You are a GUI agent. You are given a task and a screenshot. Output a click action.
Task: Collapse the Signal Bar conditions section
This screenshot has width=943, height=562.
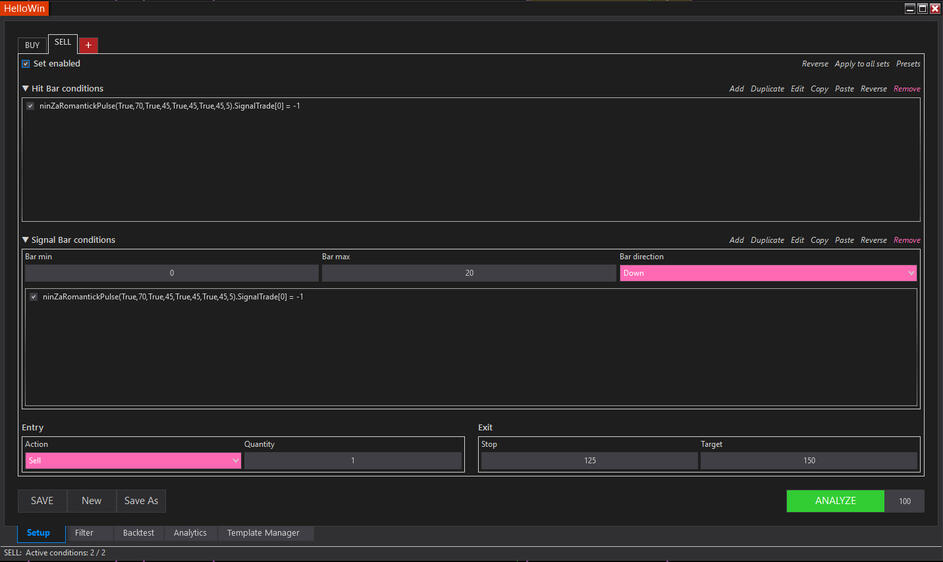click(x=26, y=240)
